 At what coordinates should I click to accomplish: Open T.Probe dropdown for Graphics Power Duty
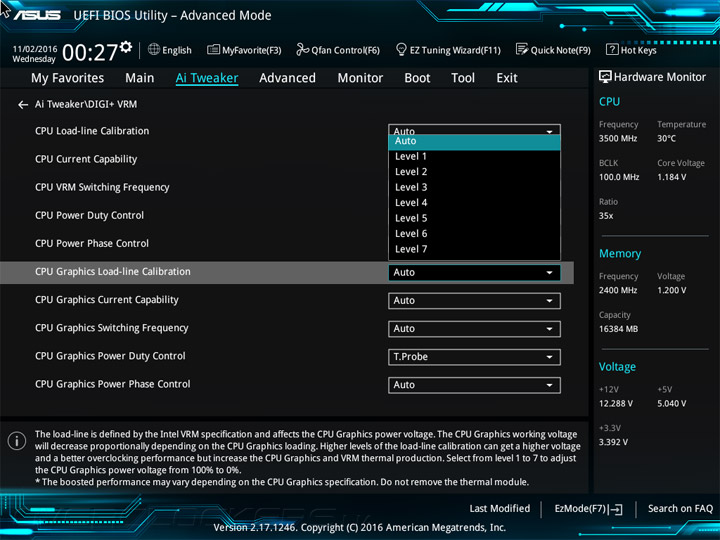pyautogui.click(x=474, y=357)
